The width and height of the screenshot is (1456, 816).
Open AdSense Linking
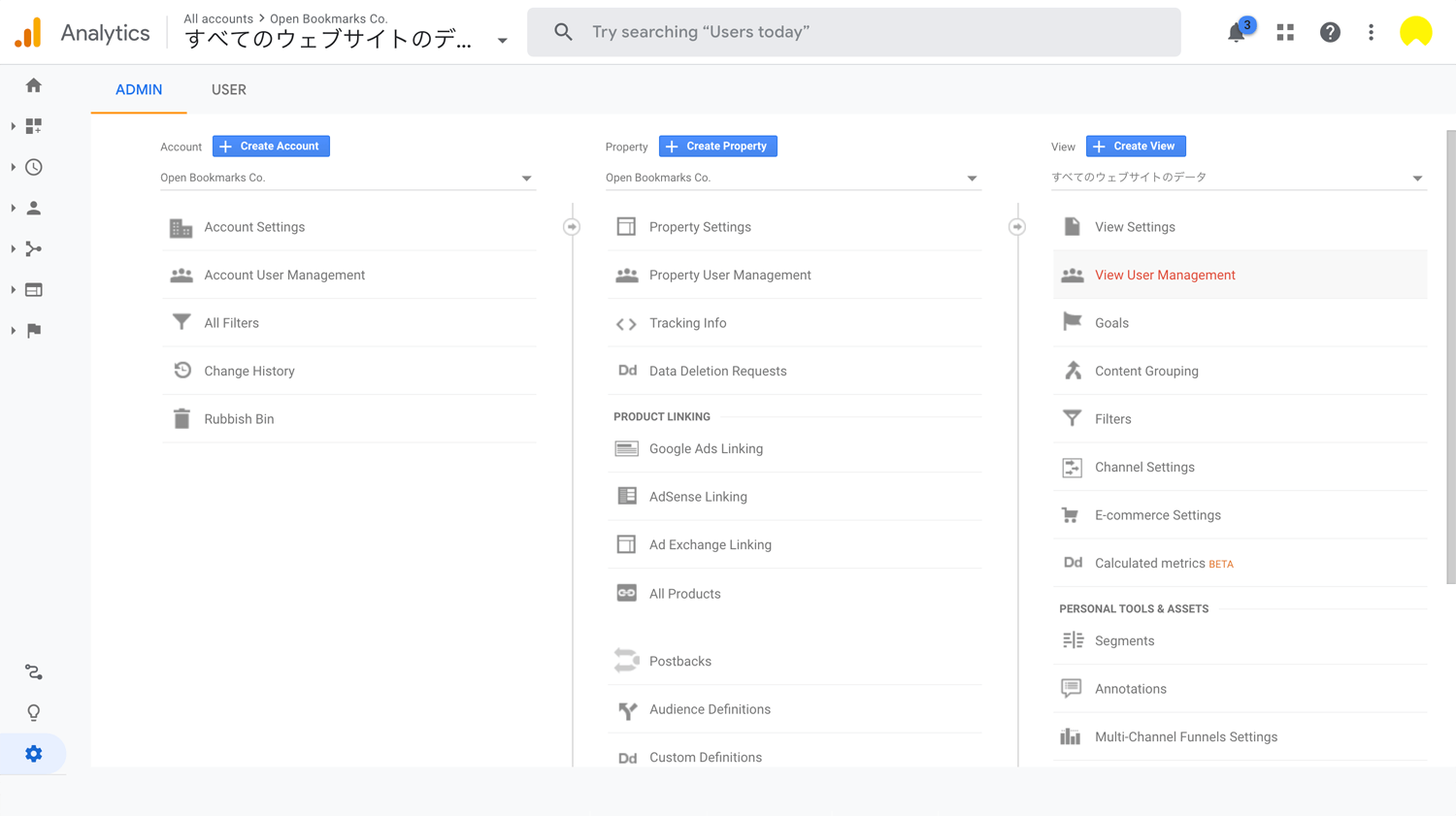(698, 497)
